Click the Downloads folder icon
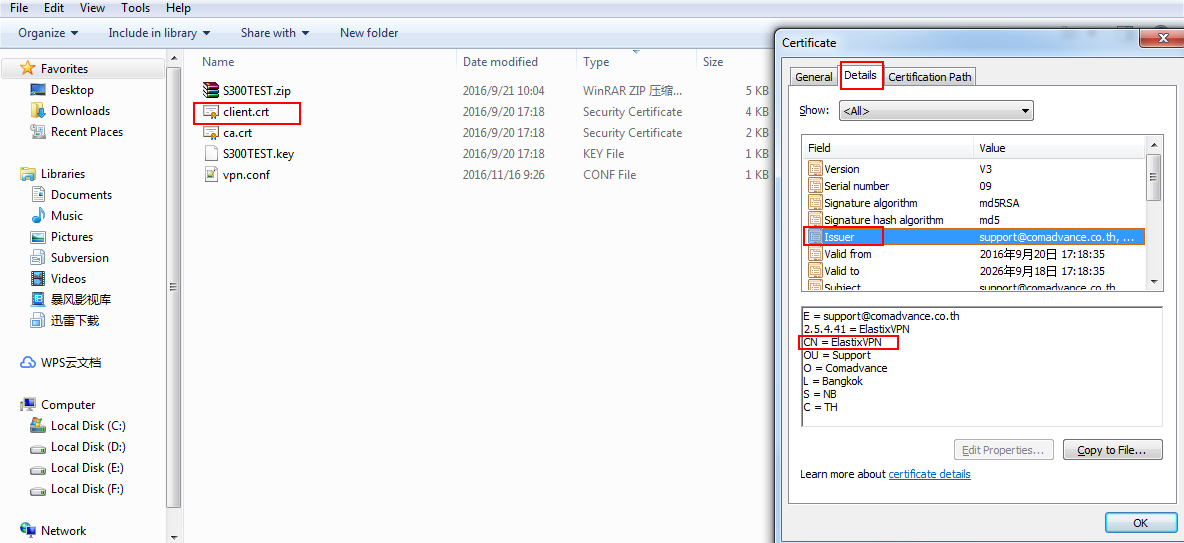Screen dimensions: 1184x543 click(39, 110)
